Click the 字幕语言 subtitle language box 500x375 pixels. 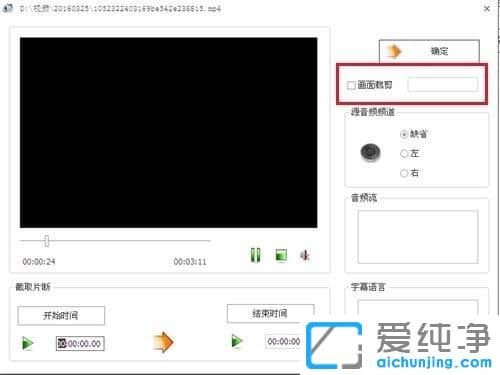click(418, 307)
